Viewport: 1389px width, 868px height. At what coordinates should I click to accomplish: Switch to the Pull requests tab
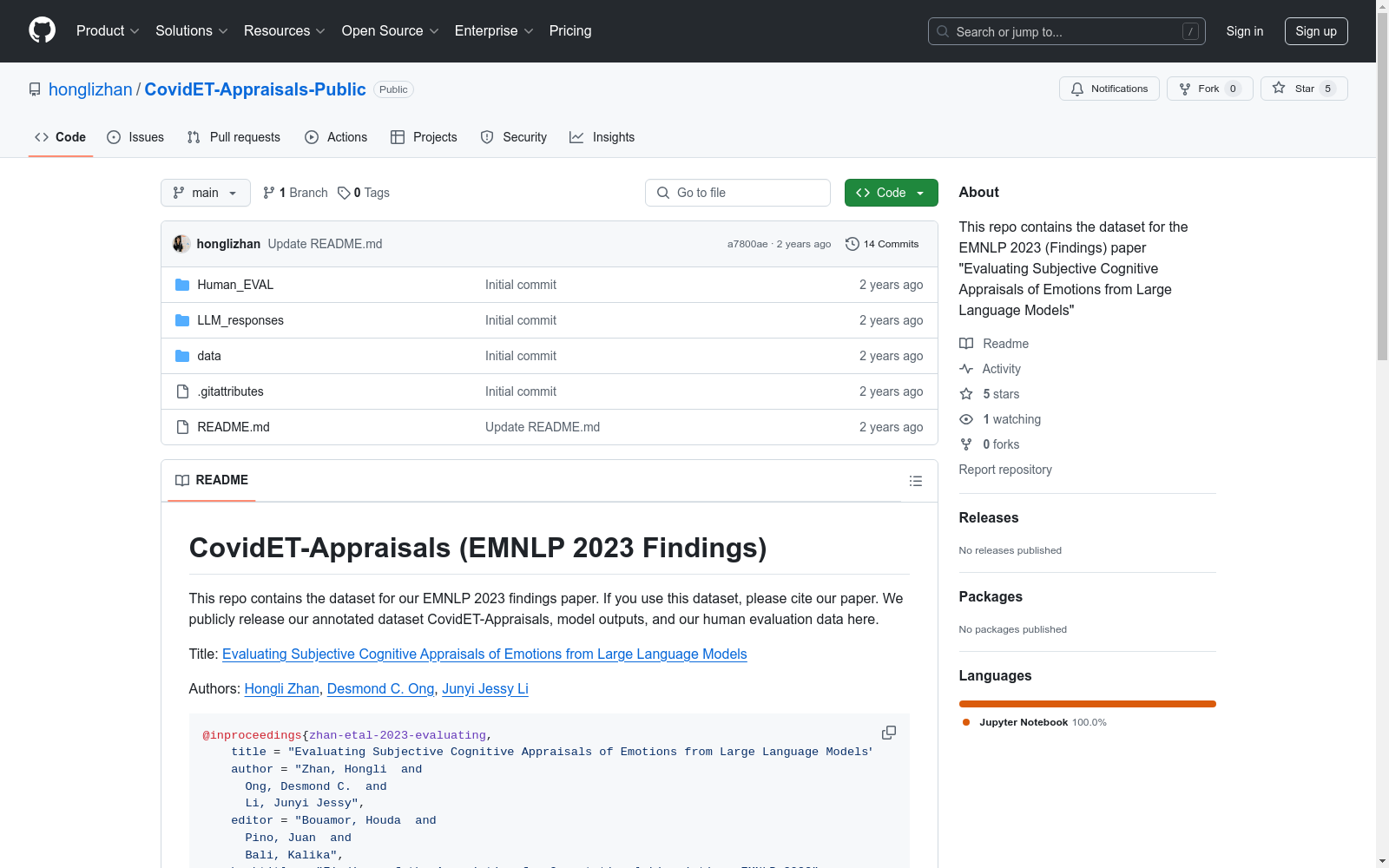tap(234, 137)
